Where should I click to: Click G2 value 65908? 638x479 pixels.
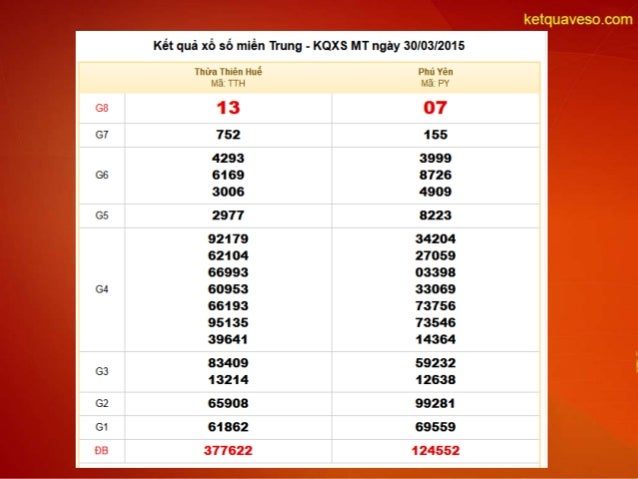point(228,403)
